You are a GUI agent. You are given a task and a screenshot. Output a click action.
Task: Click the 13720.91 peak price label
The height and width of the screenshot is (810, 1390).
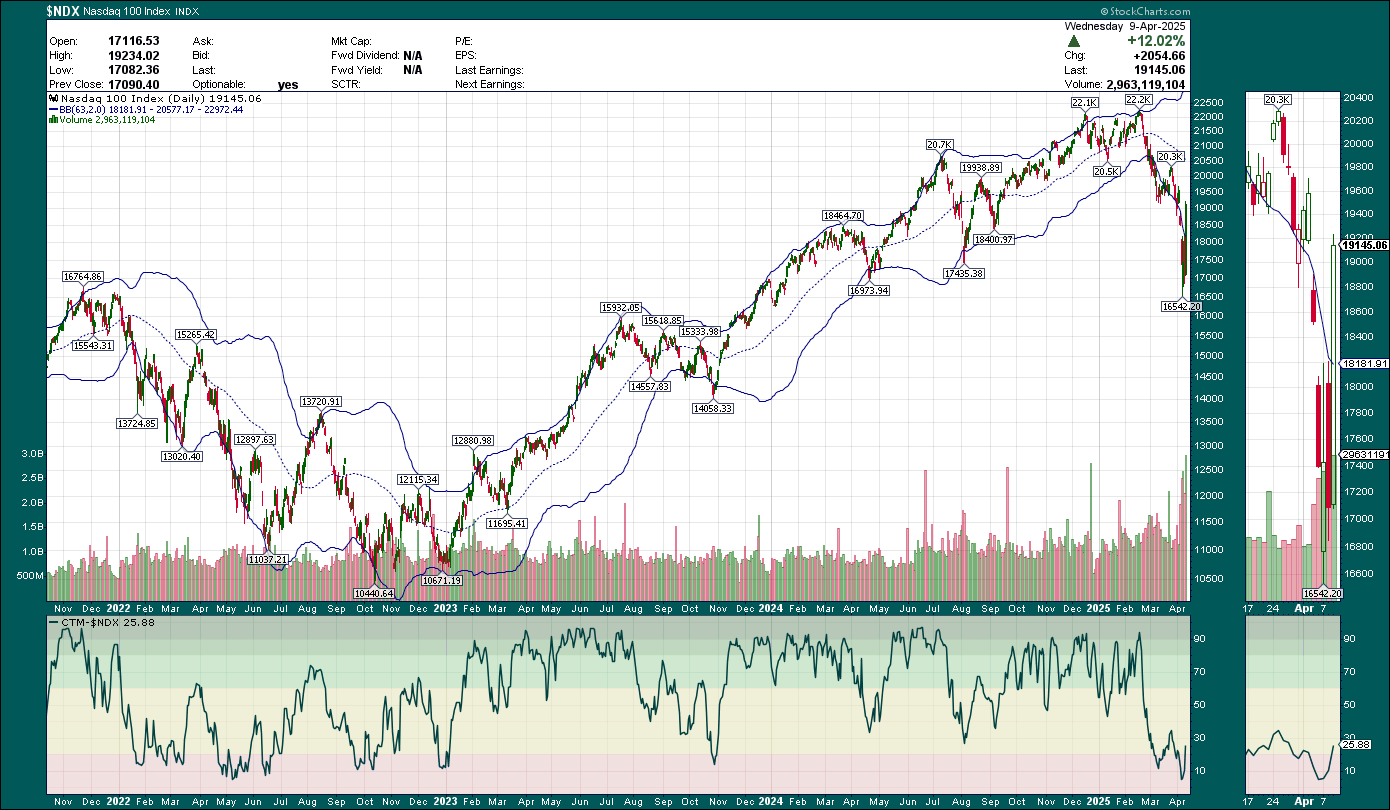pyautogui.click(x=321, y=401)
